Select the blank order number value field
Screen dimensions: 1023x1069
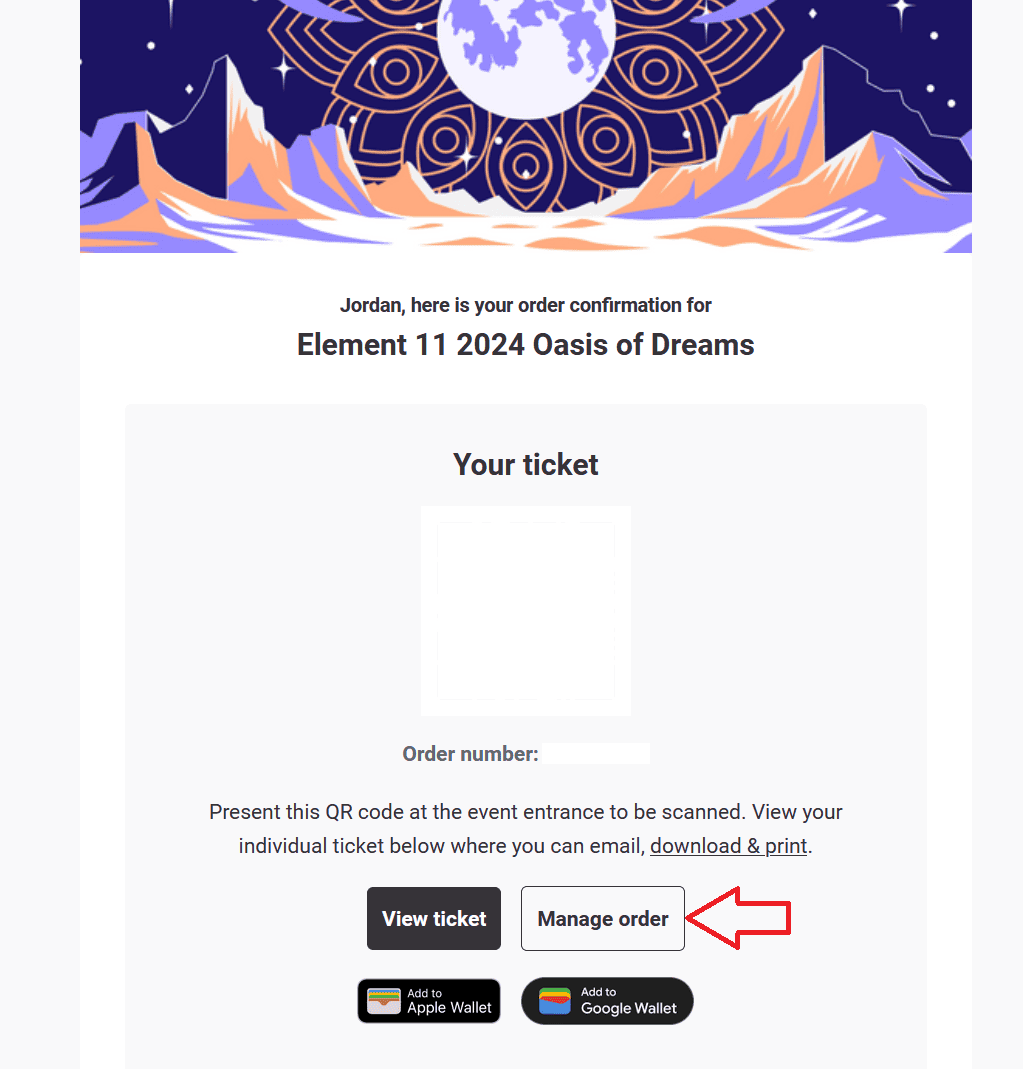coord(596,754)
